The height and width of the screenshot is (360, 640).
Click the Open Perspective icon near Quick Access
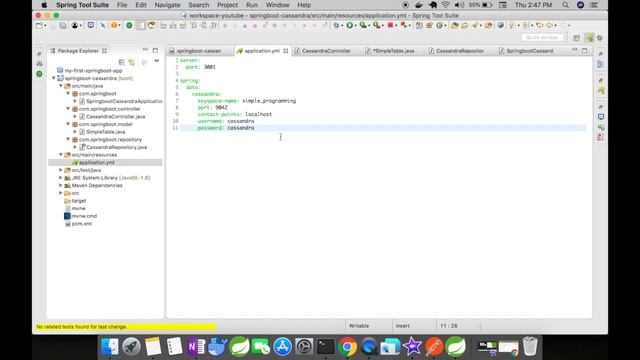coord(576,38)
